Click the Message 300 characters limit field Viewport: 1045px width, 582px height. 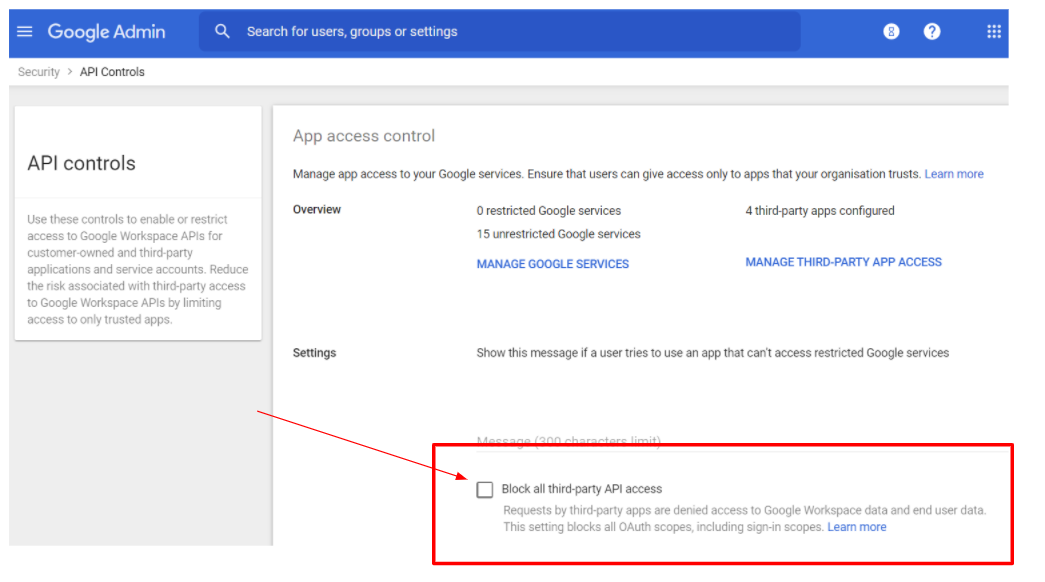tap(742, 441)
